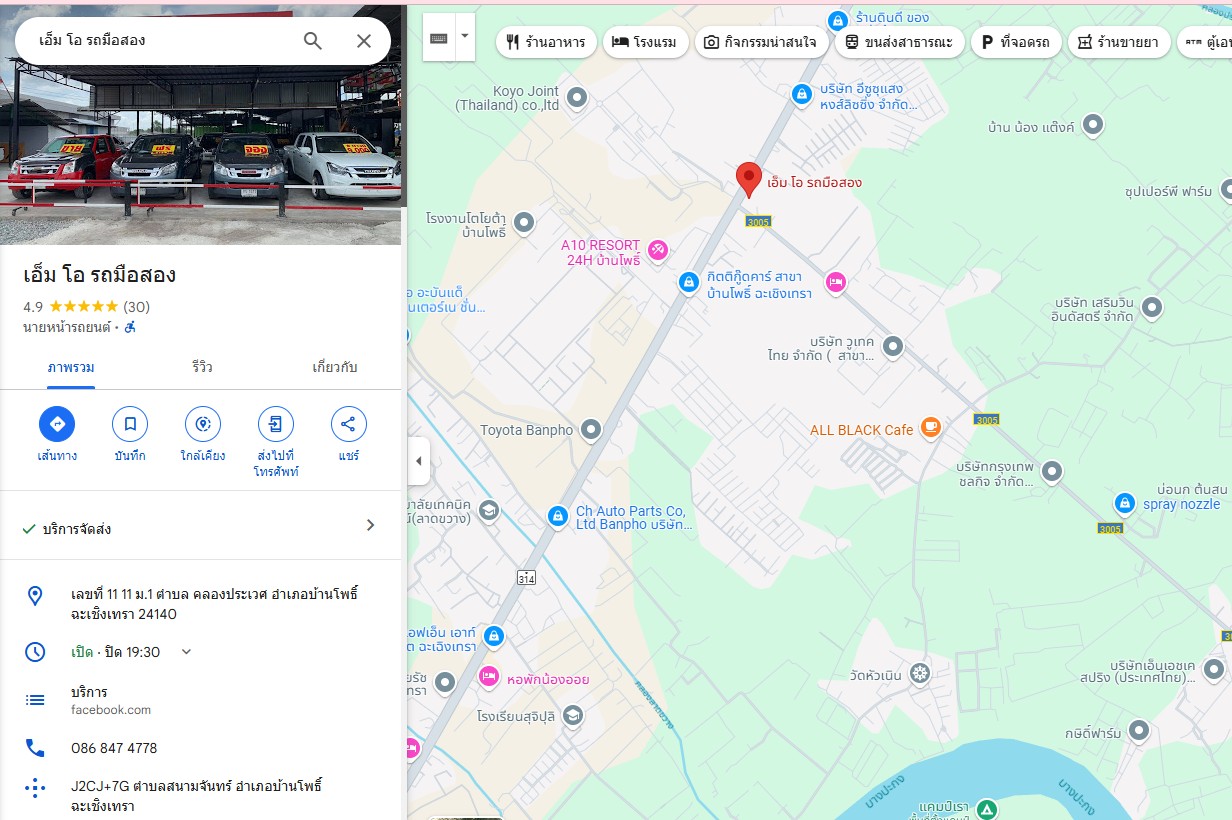Clear search with the X icon
This screenshot has height=820, width=1232.
pyautogui.click(x=364, y=41)
